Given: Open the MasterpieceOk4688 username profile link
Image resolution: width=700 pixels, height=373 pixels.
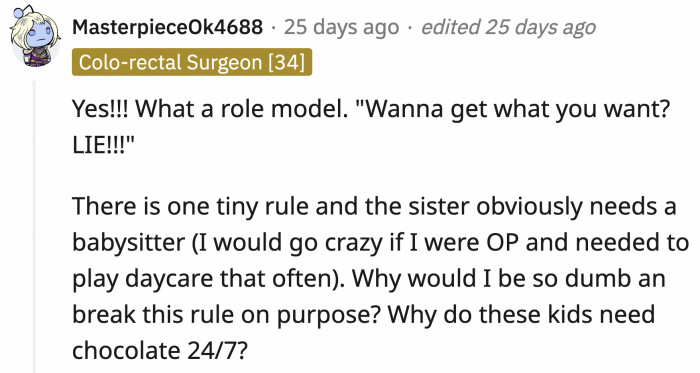Looking at the screenshot, I should (167, 28).
